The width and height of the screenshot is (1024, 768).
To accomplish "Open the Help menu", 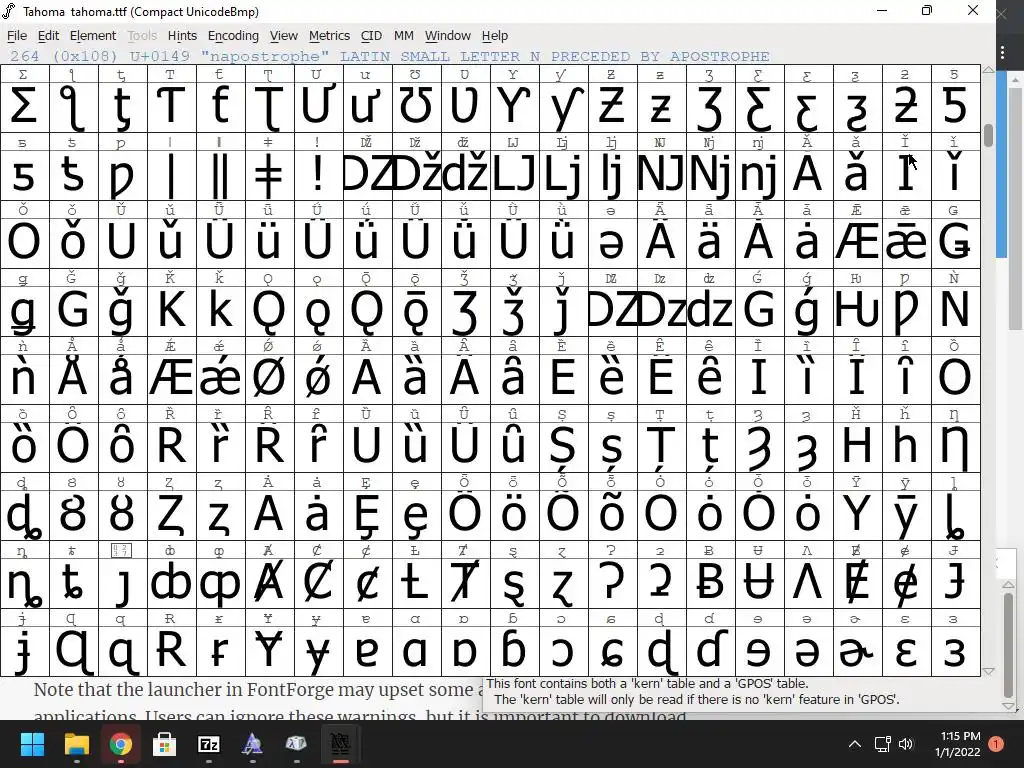I will (x=494, y=36).
